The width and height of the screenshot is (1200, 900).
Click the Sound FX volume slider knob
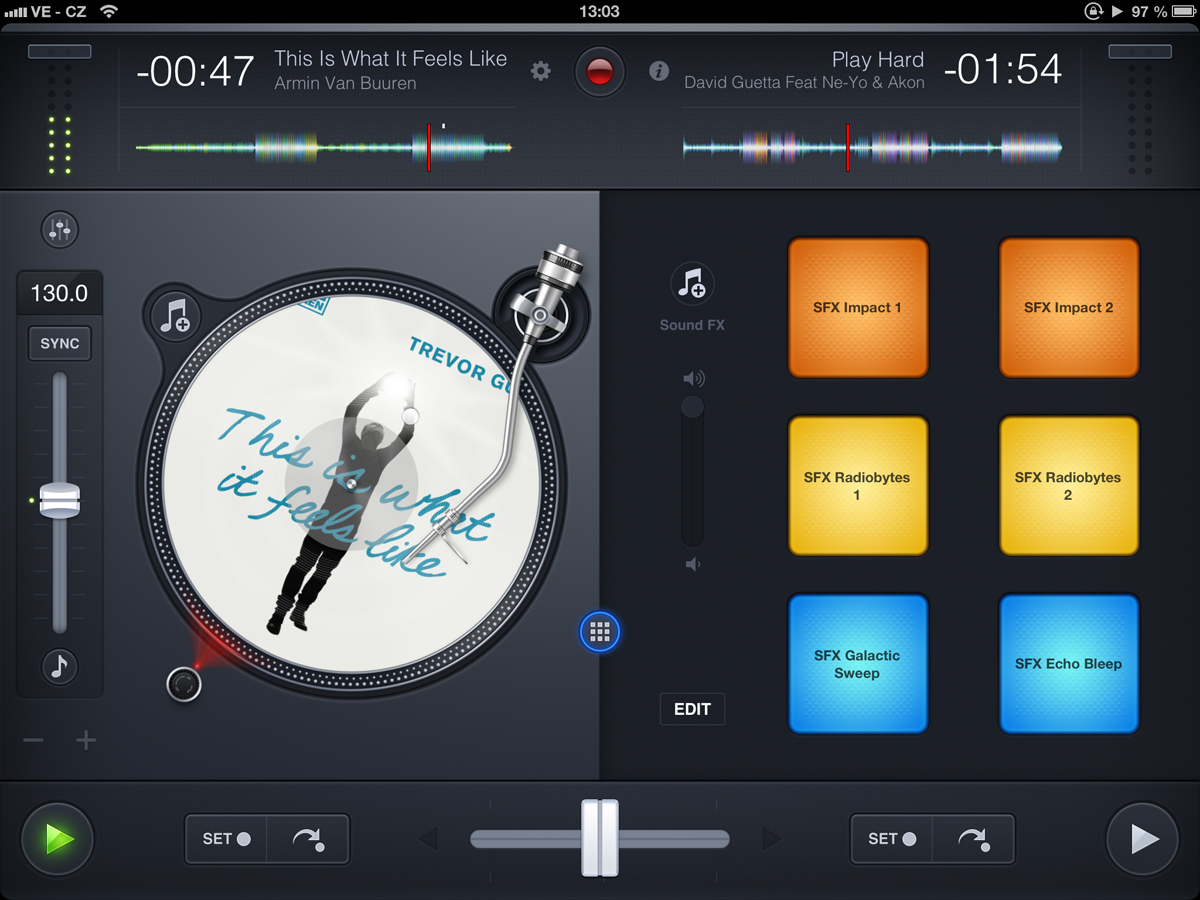click(x=692, y=407)
